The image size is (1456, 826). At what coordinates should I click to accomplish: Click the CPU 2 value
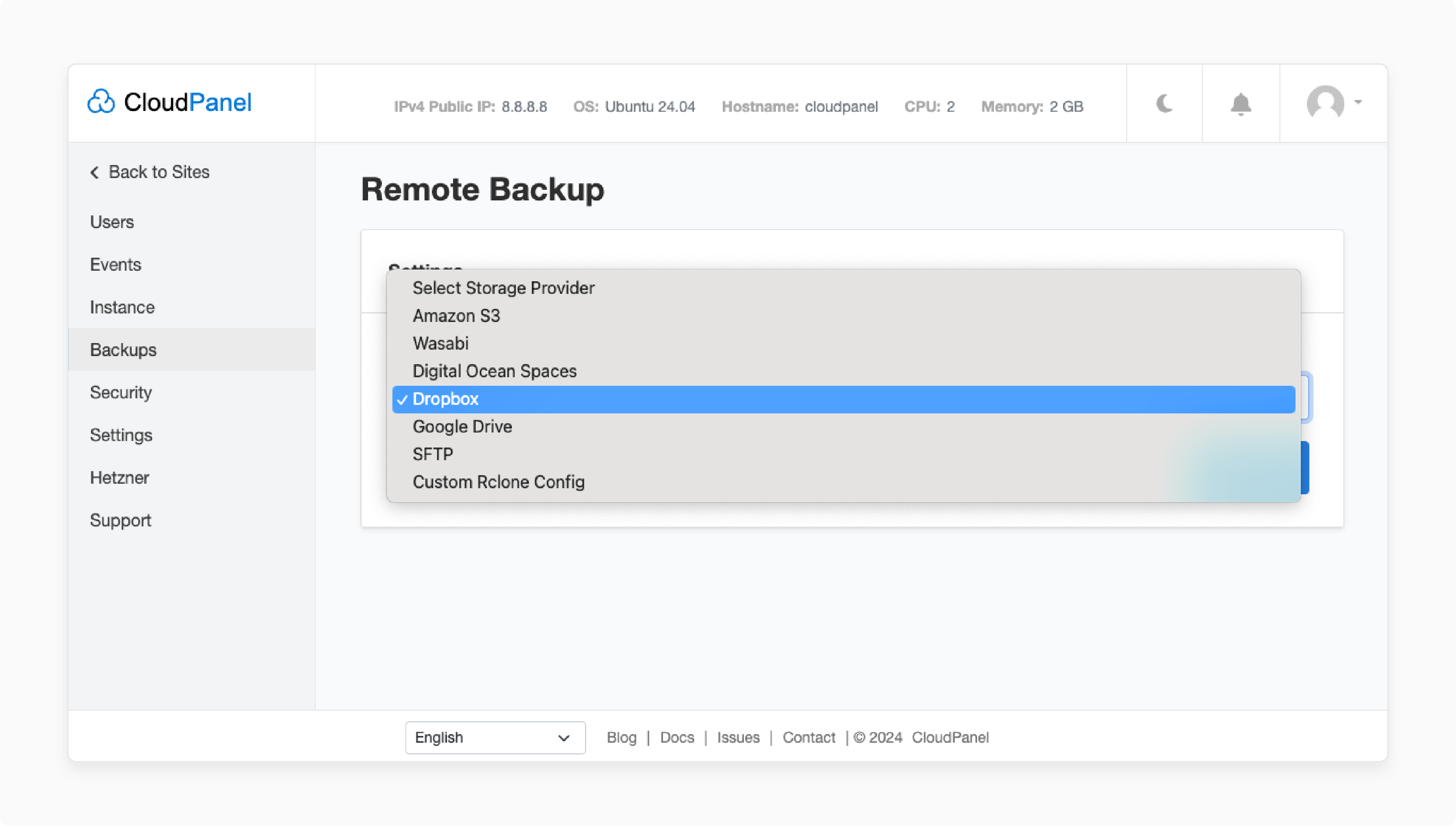pos(951,107)
